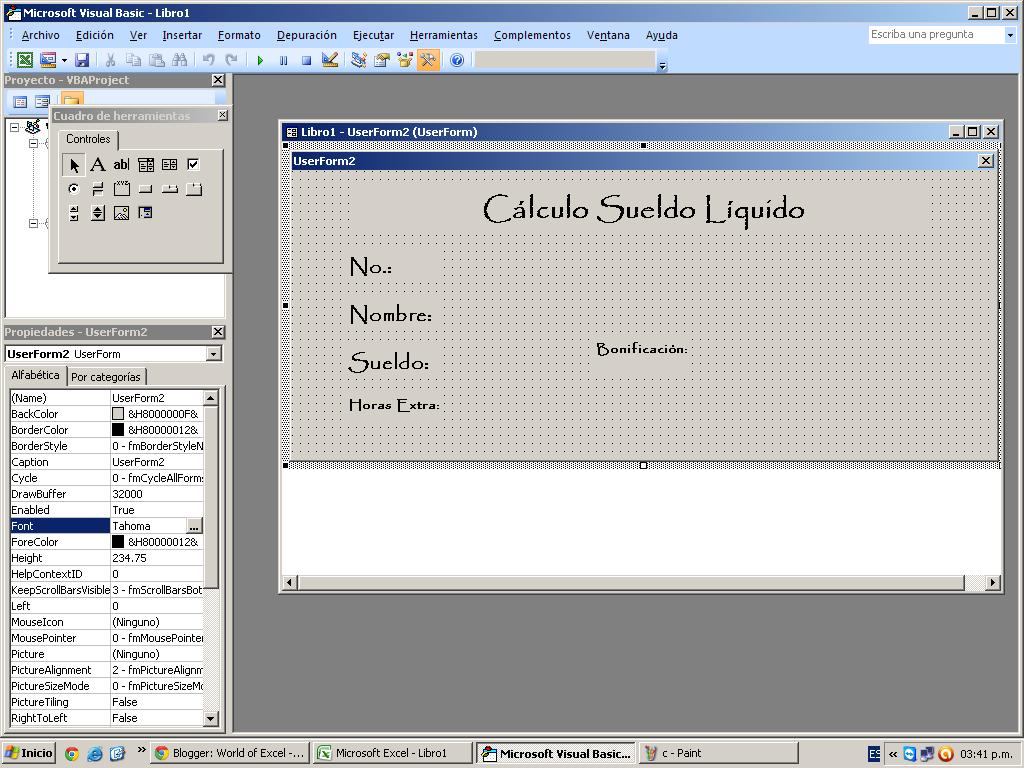Click the Copy icon in the toolbar
The width and height of the screenshot is (1024, 768).
[133, 60]
